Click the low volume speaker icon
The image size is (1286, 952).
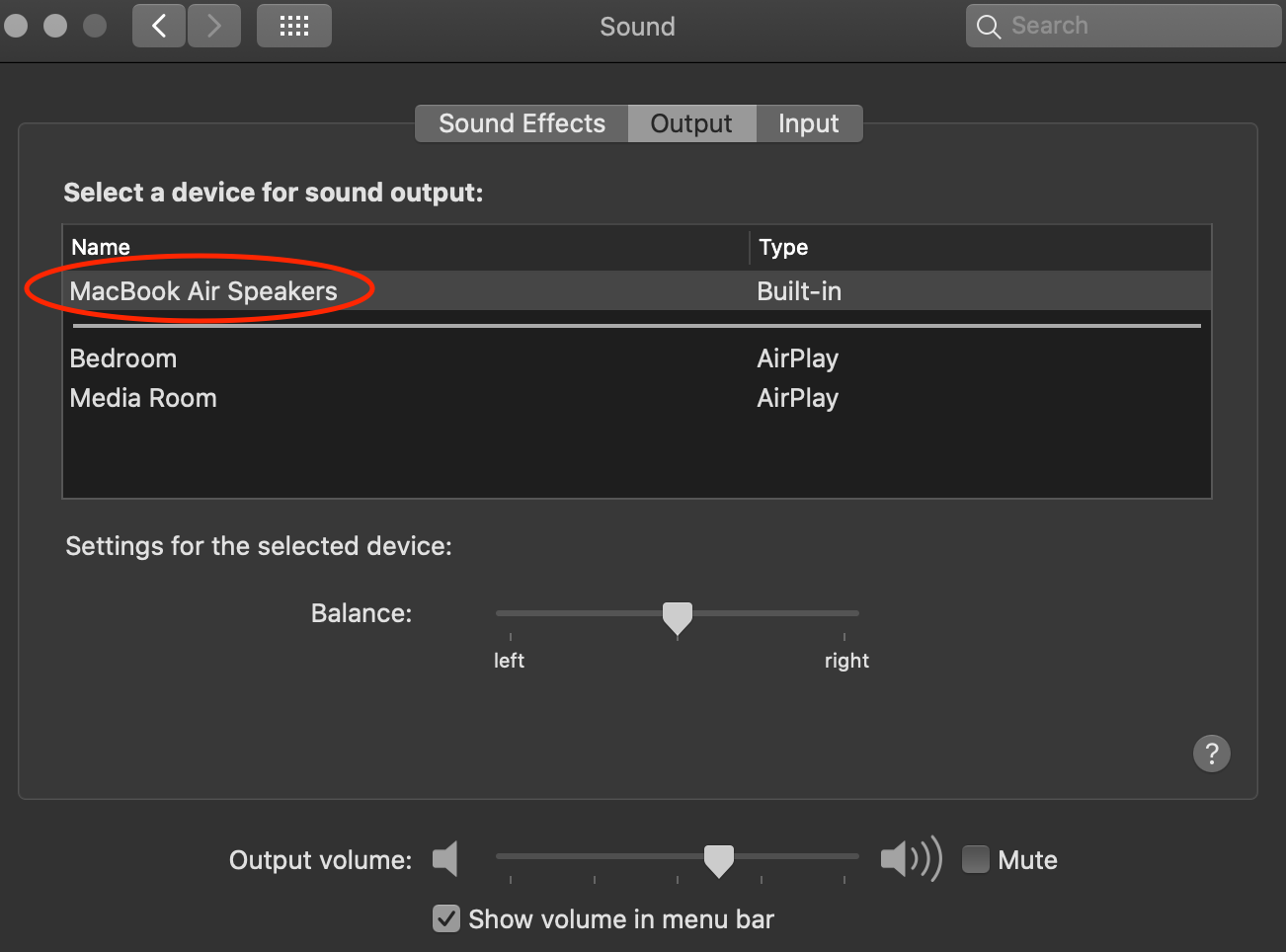(445, 859)
